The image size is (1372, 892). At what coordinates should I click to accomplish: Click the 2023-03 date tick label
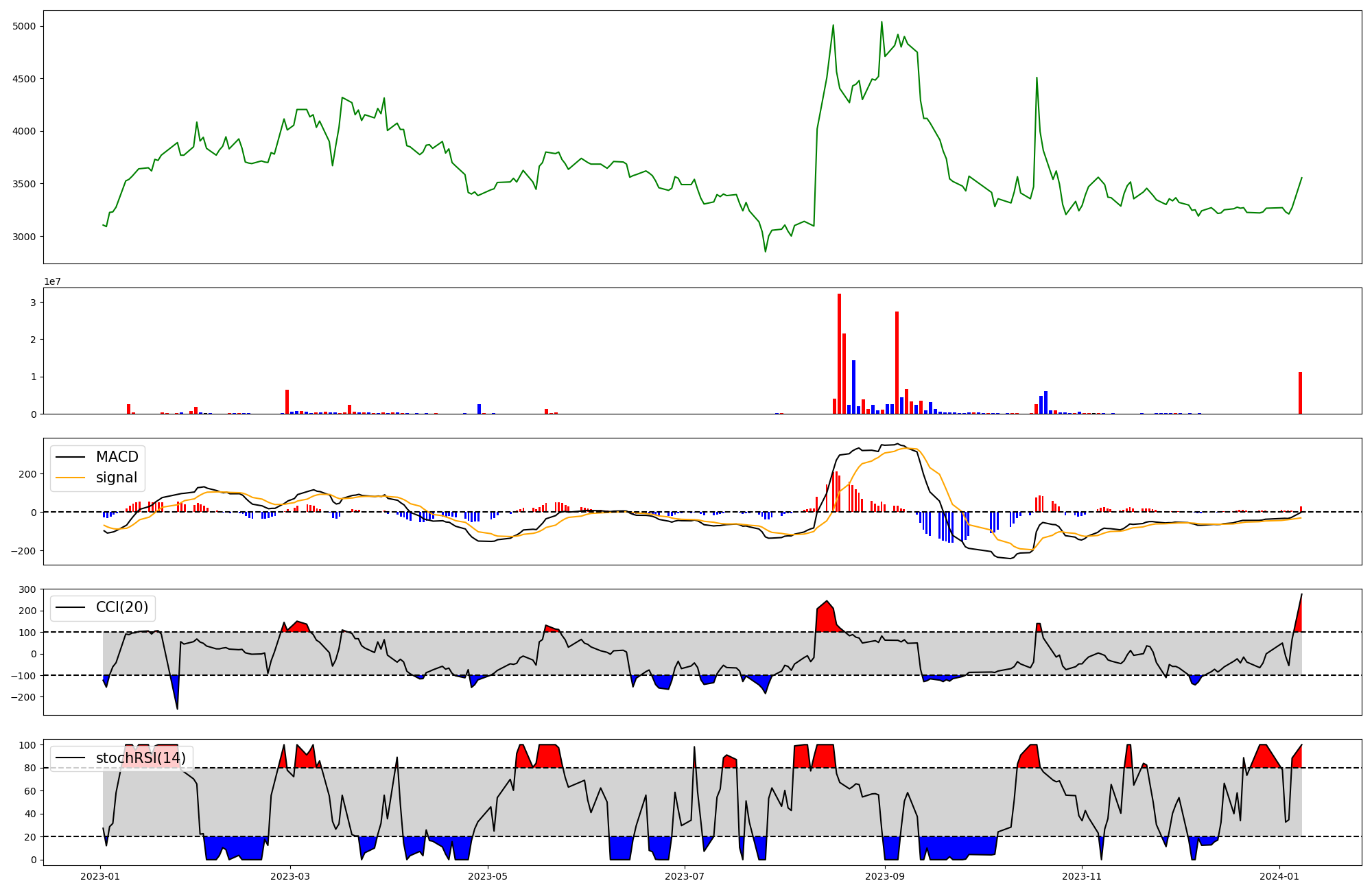coord(290,876)
